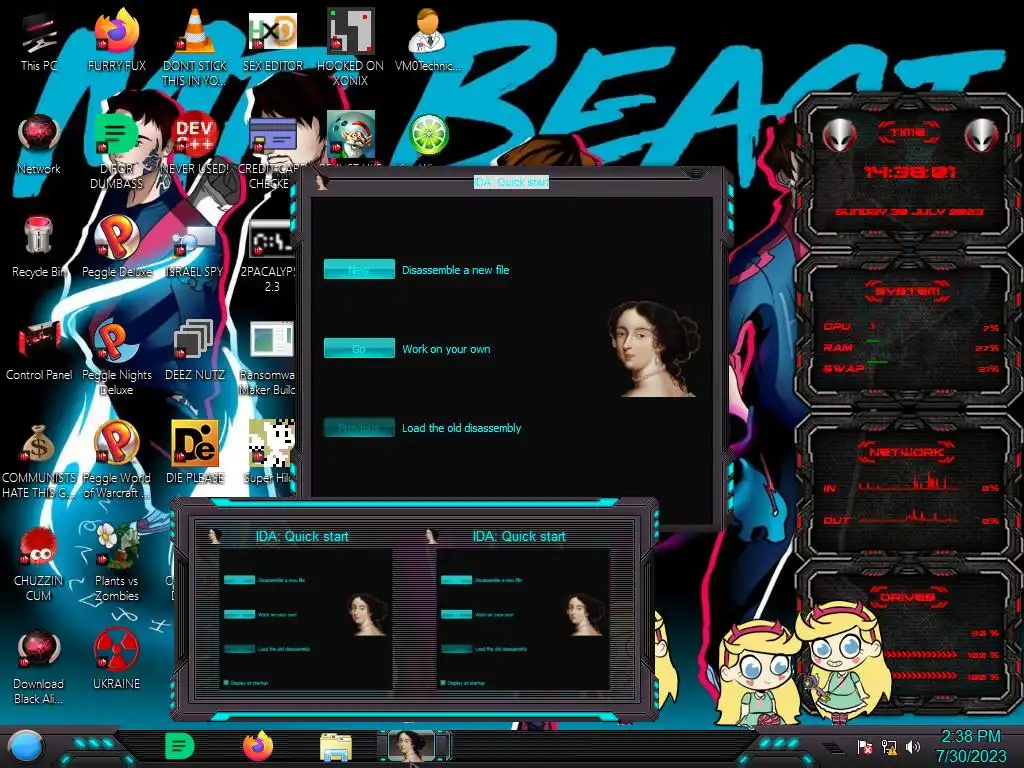
Task: Click the CPU usage bar in System widget
Action: [911, 327]
